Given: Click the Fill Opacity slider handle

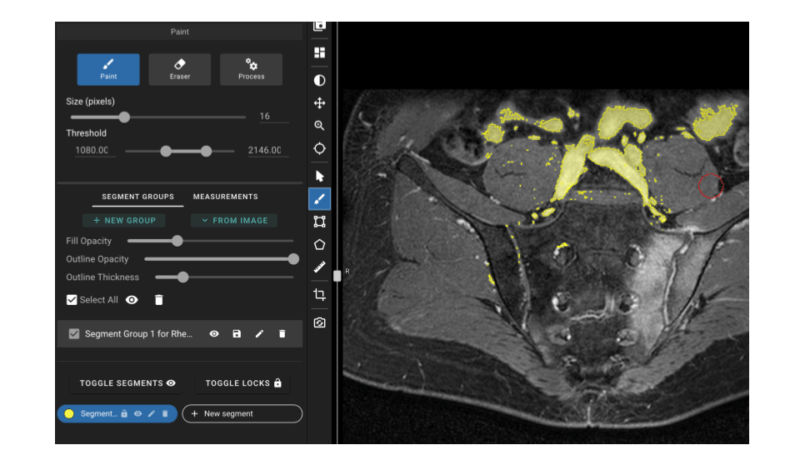Looking at the screenshot, I should tap(177, 241).
